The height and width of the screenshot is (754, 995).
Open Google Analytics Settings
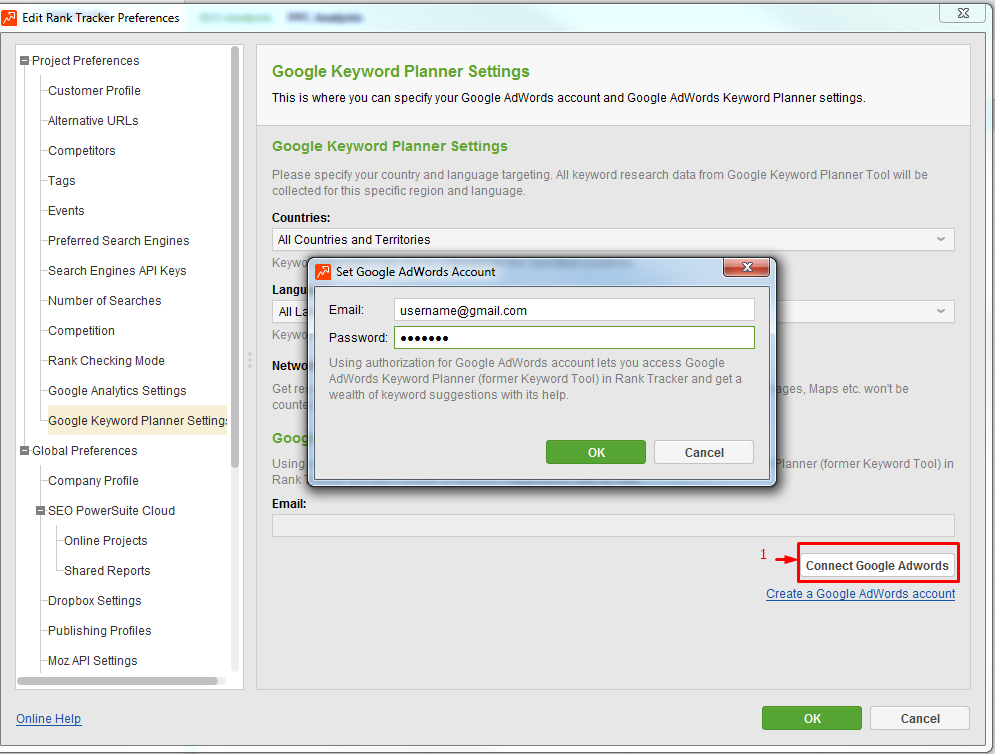[117, 391]
